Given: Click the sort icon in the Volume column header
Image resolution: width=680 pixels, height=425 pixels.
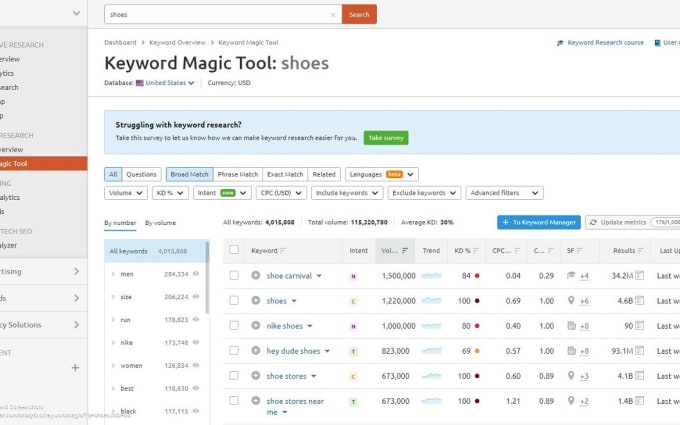Looking at the screenshot, I should coord(405,251).
